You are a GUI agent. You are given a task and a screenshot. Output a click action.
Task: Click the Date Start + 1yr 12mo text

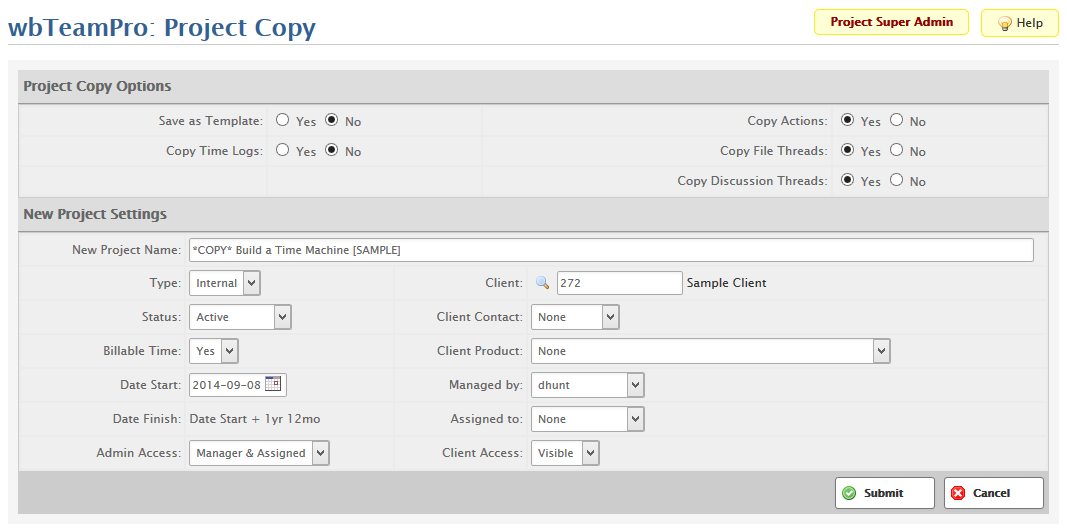pos(255,419)
